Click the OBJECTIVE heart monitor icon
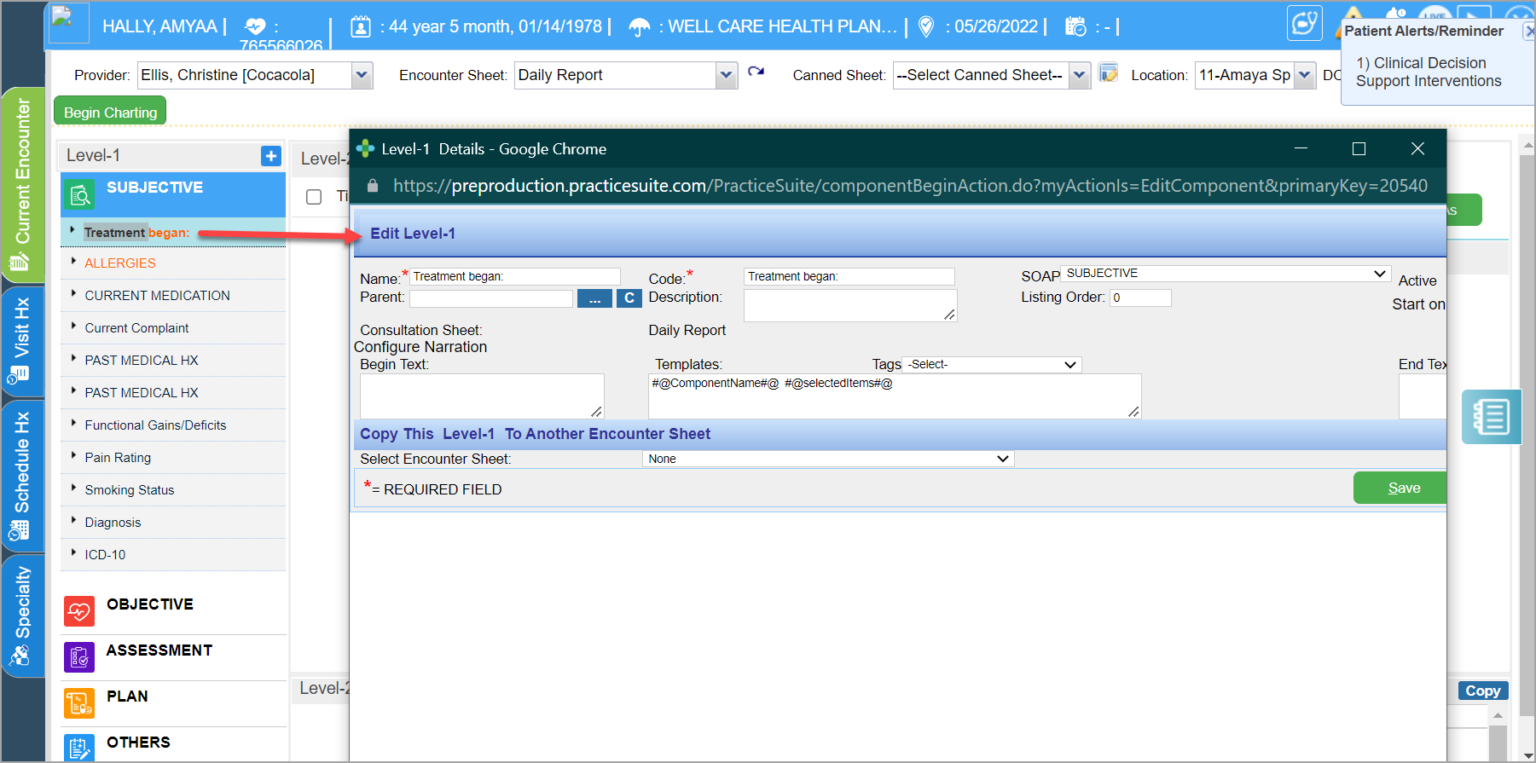 point(79,611)
